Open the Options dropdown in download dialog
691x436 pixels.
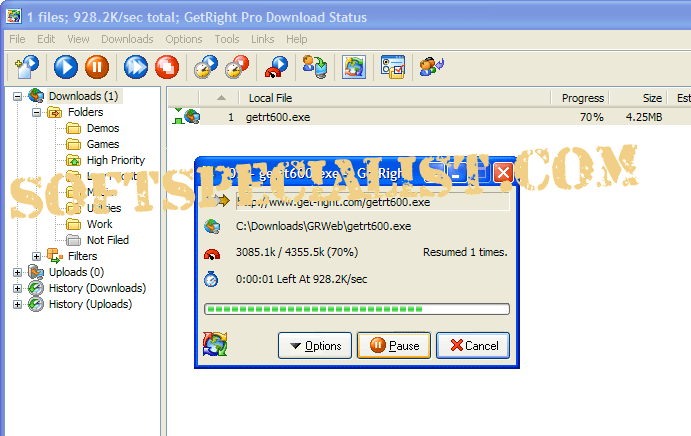pos(314,346)
